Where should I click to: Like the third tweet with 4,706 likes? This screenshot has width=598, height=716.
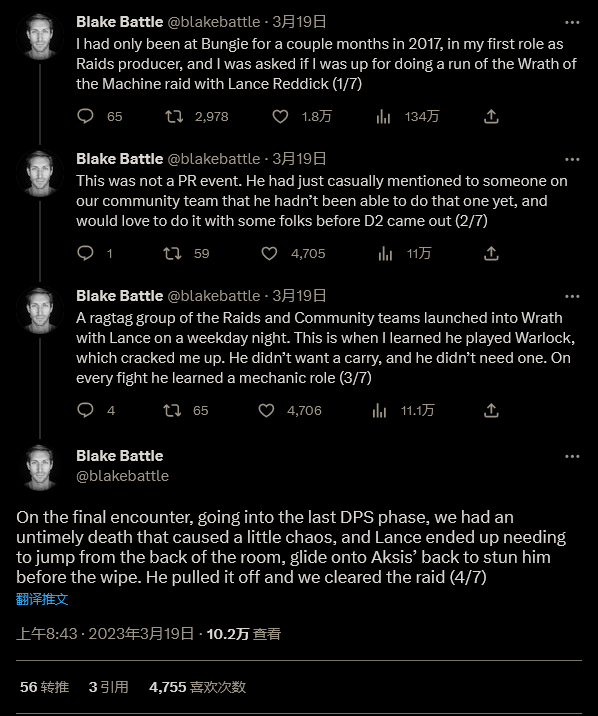[267, 410]
